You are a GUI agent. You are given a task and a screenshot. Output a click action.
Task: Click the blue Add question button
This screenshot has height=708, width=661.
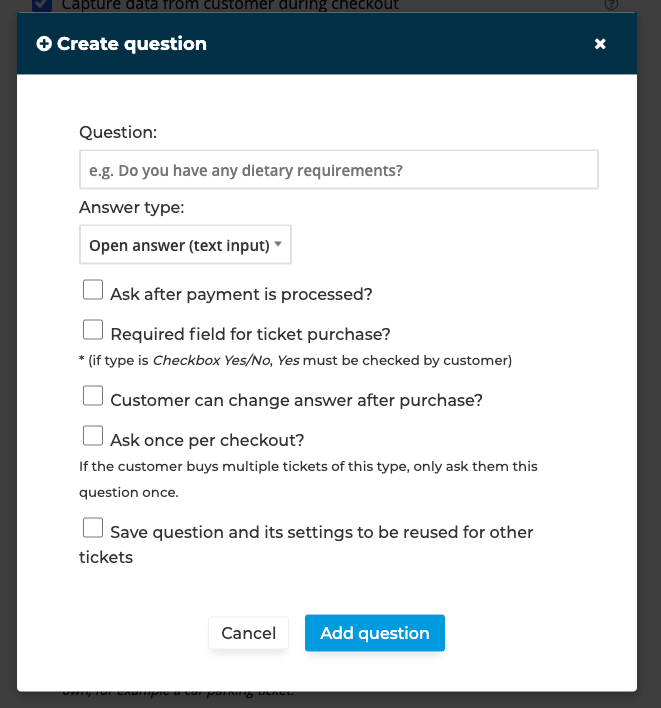coord(375,633)
